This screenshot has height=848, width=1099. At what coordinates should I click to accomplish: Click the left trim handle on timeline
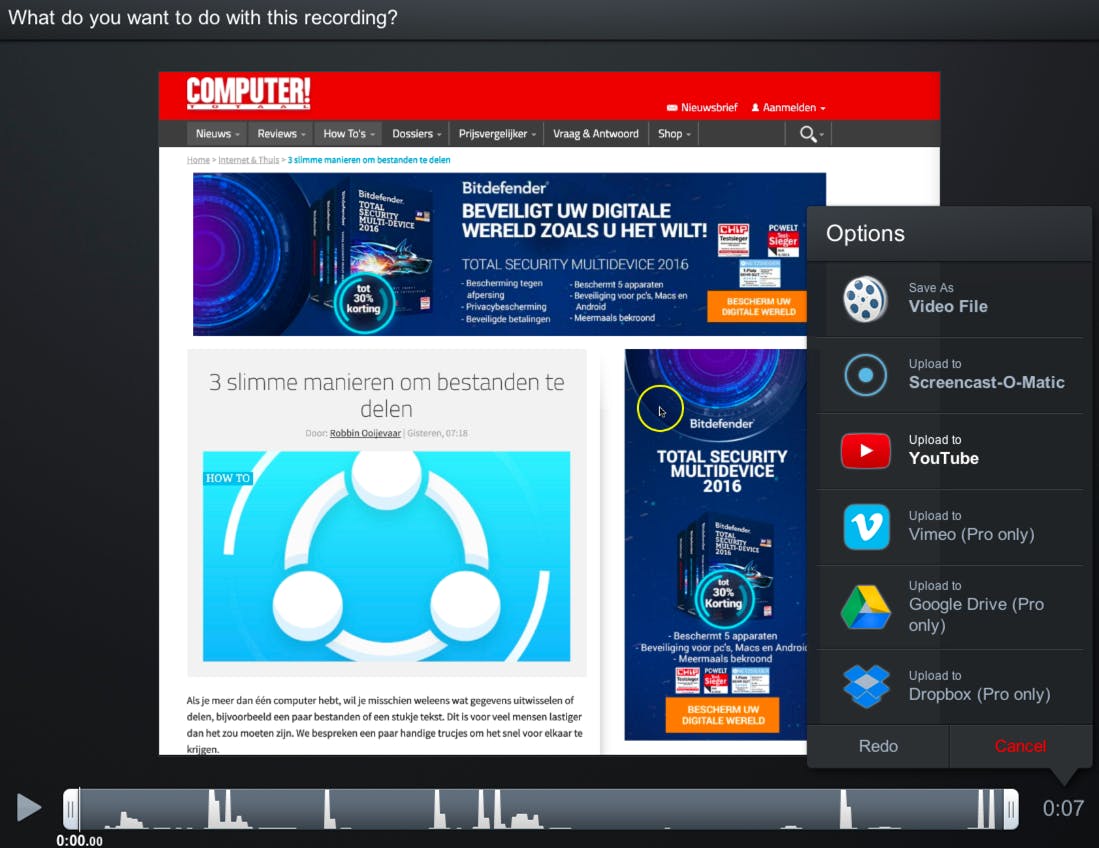[71, 809]
